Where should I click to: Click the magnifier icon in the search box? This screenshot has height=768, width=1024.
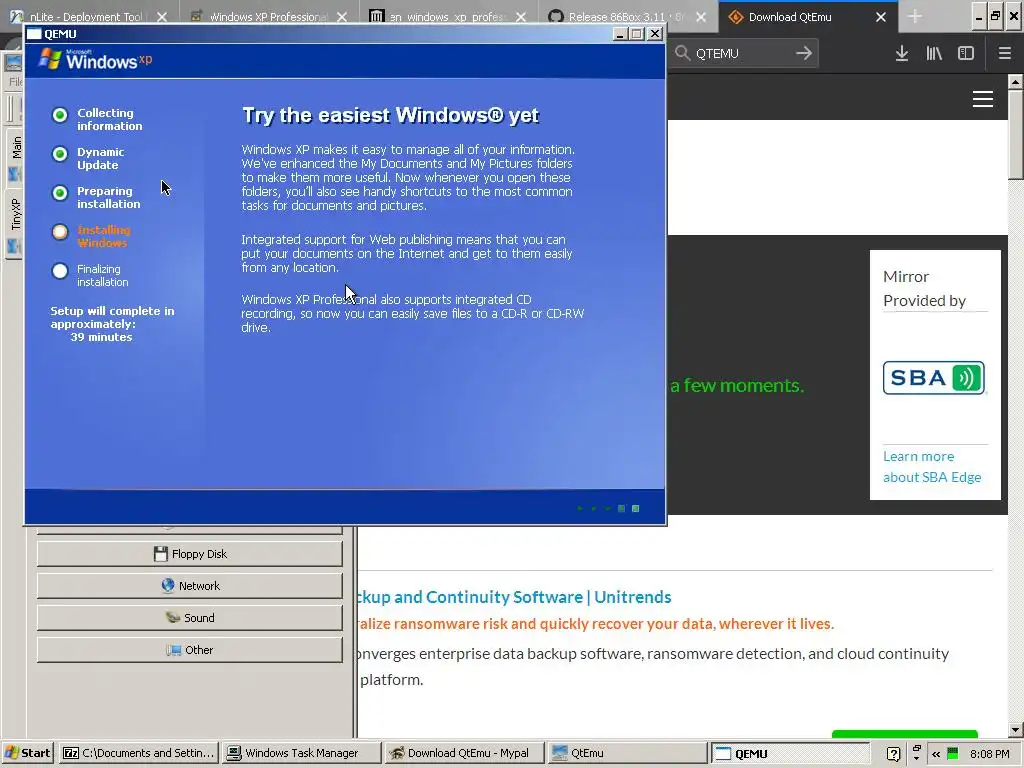click(x=682, y=53)
